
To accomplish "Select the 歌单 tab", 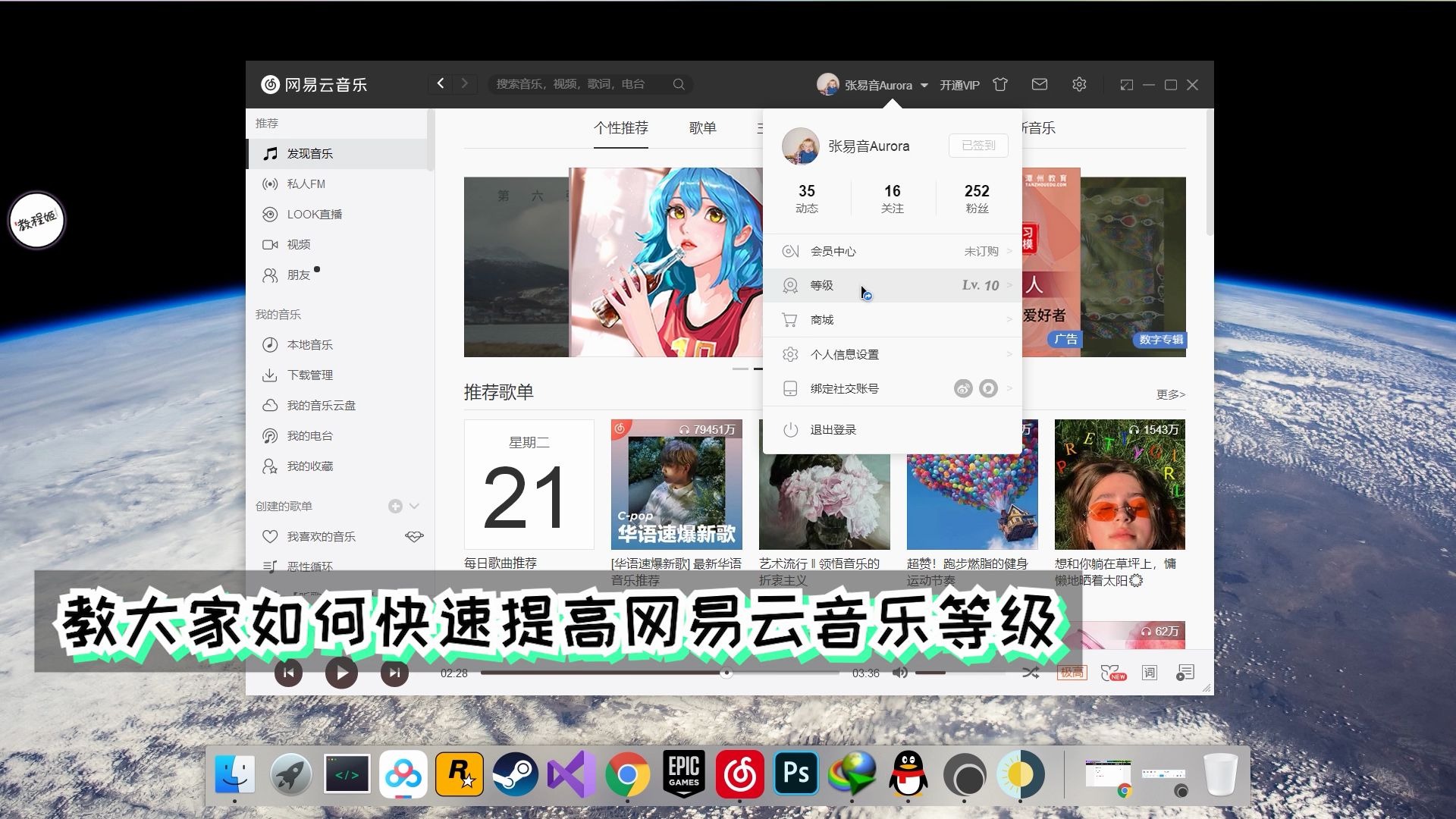I will point(702,127).
